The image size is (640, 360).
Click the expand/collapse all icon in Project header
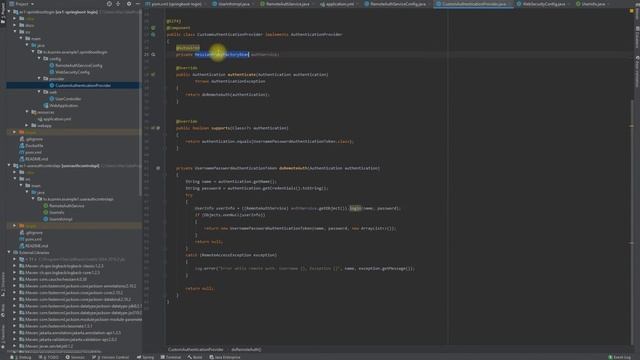(x=118, y=4)
